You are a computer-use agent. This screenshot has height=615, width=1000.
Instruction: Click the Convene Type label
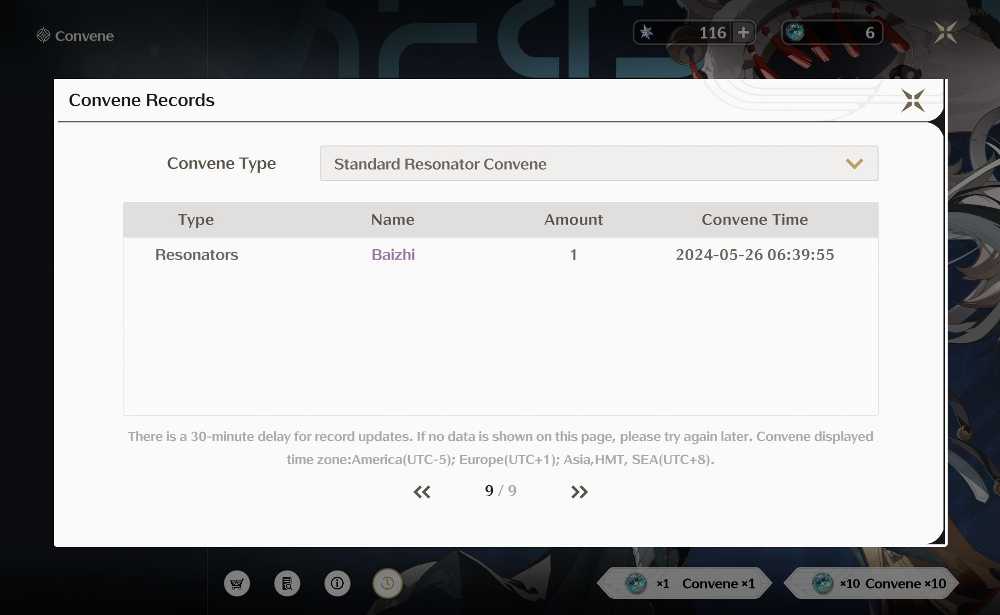(221, 164)
